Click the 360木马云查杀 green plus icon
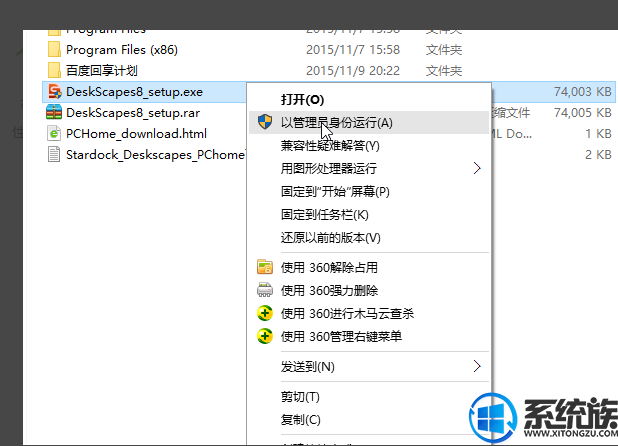Viewport: 618px width, 446px height. tap(265, 313)
